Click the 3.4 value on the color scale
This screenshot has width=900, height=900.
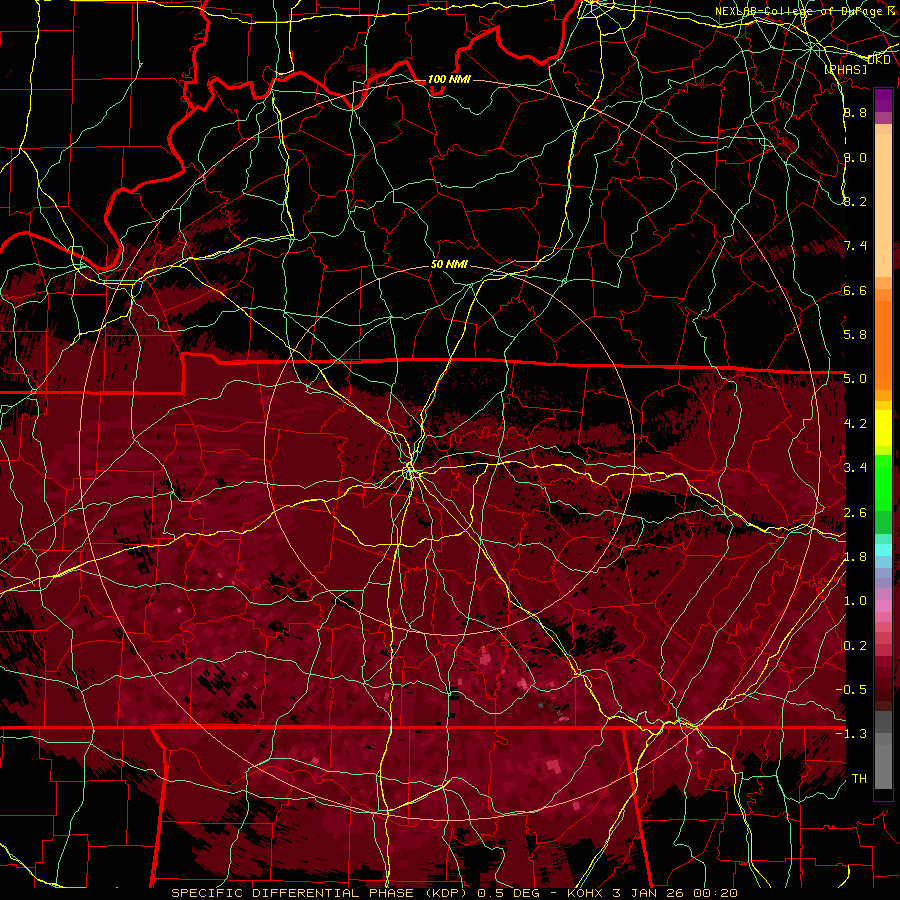pos(855,467)
